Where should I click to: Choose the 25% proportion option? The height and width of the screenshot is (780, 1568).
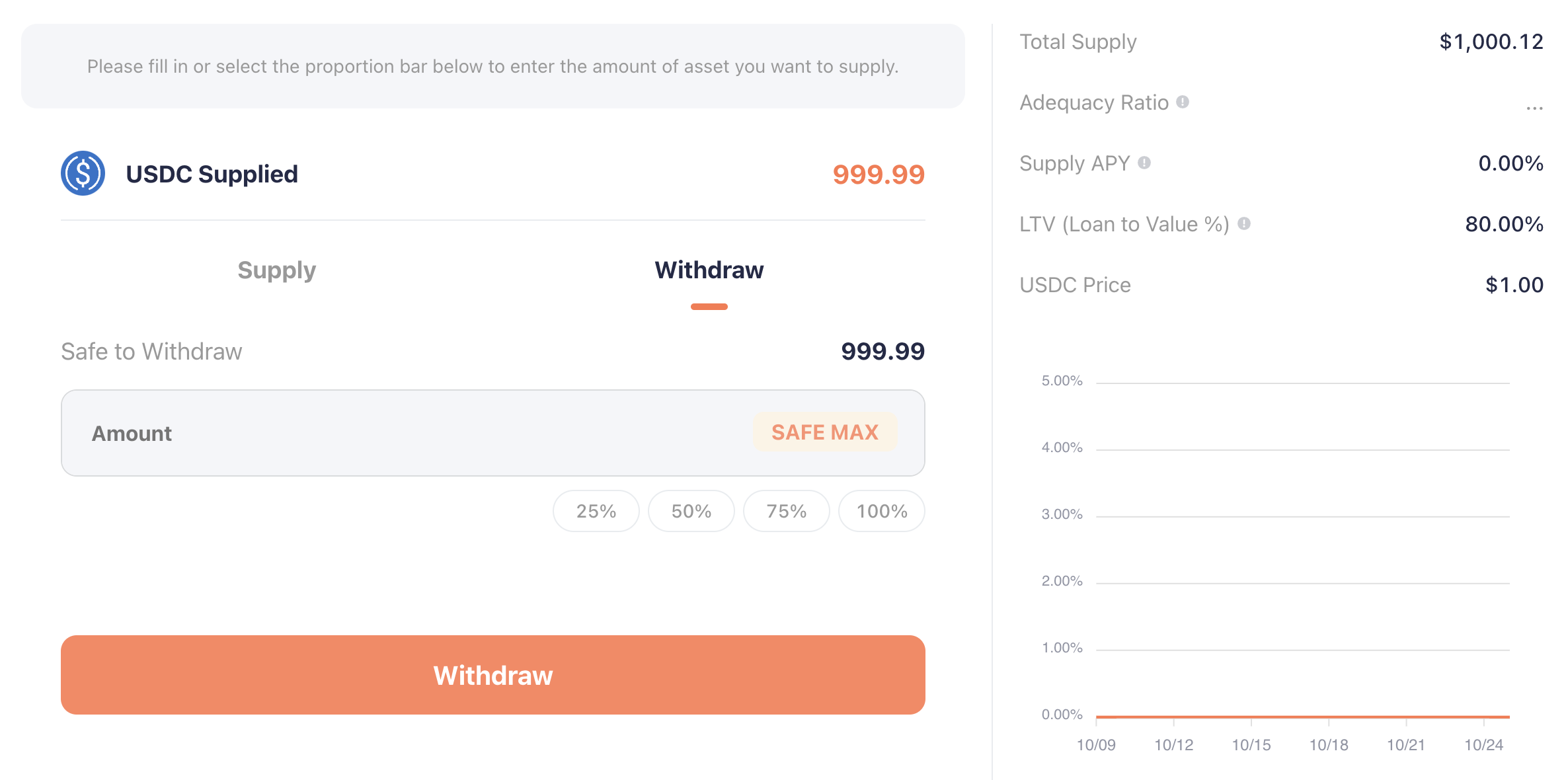596,511
